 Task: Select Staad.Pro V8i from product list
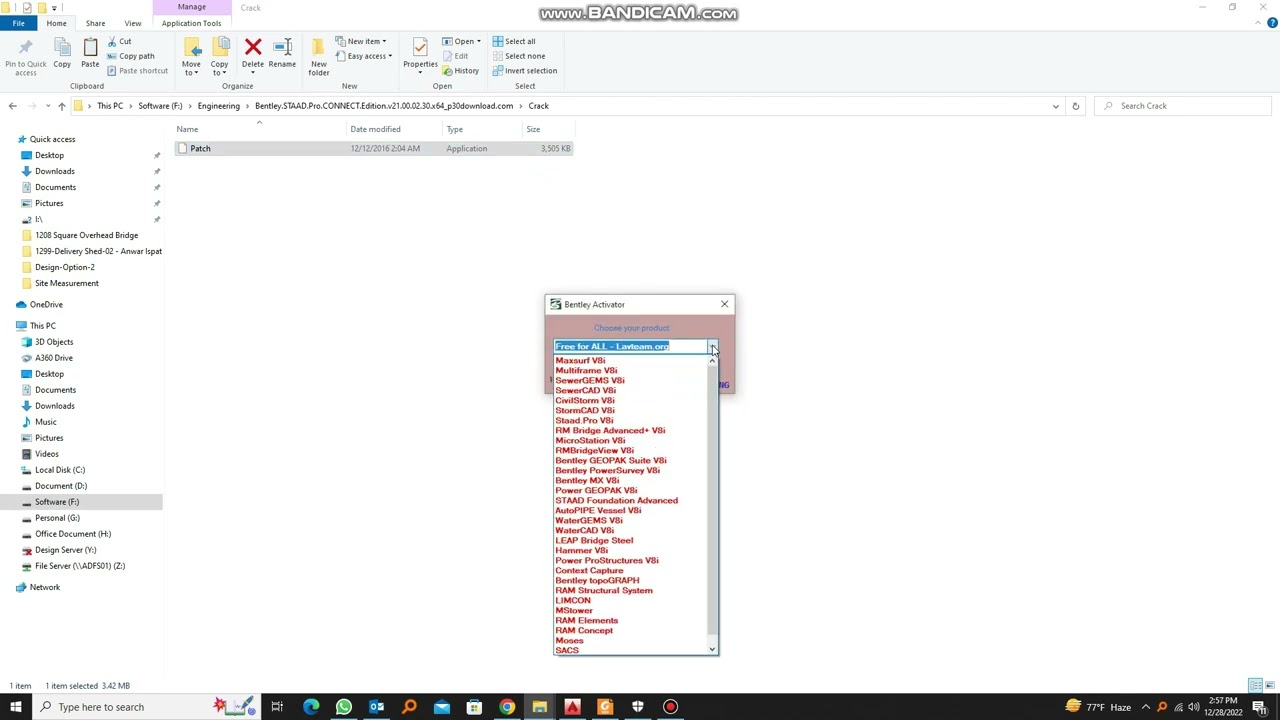coord(584,421)
